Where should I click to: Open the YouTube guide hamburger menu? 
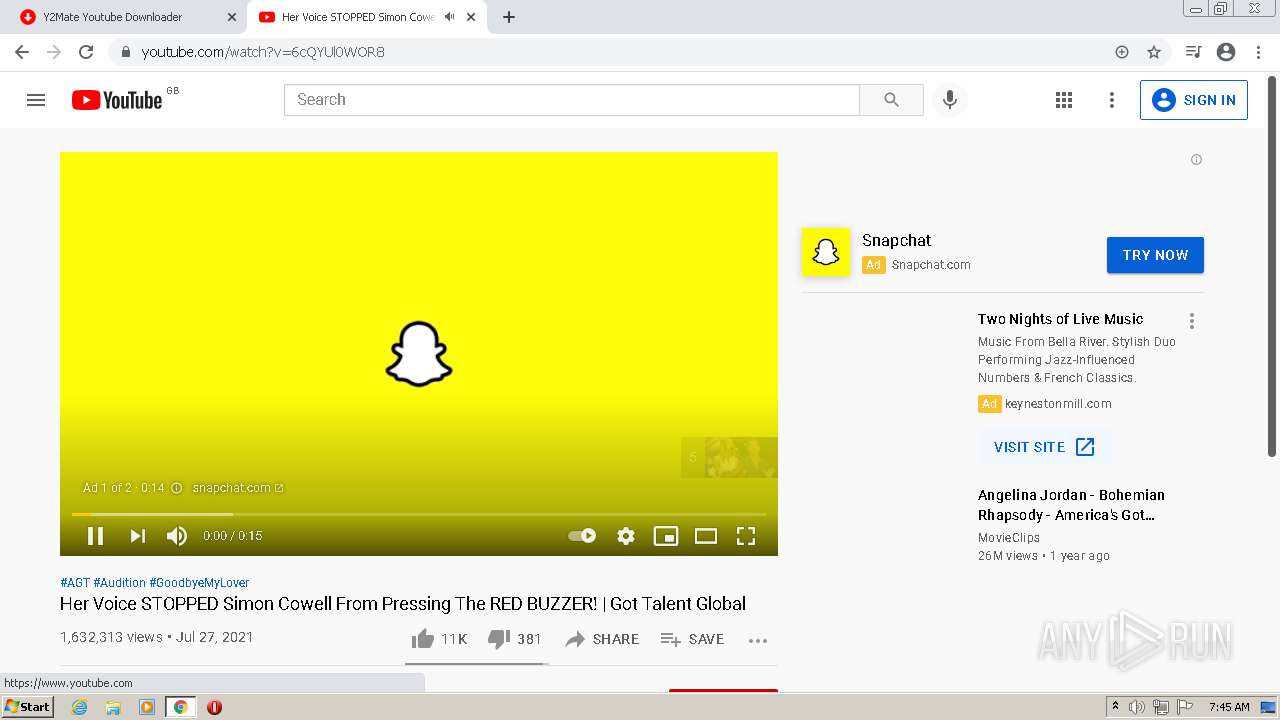36,100
